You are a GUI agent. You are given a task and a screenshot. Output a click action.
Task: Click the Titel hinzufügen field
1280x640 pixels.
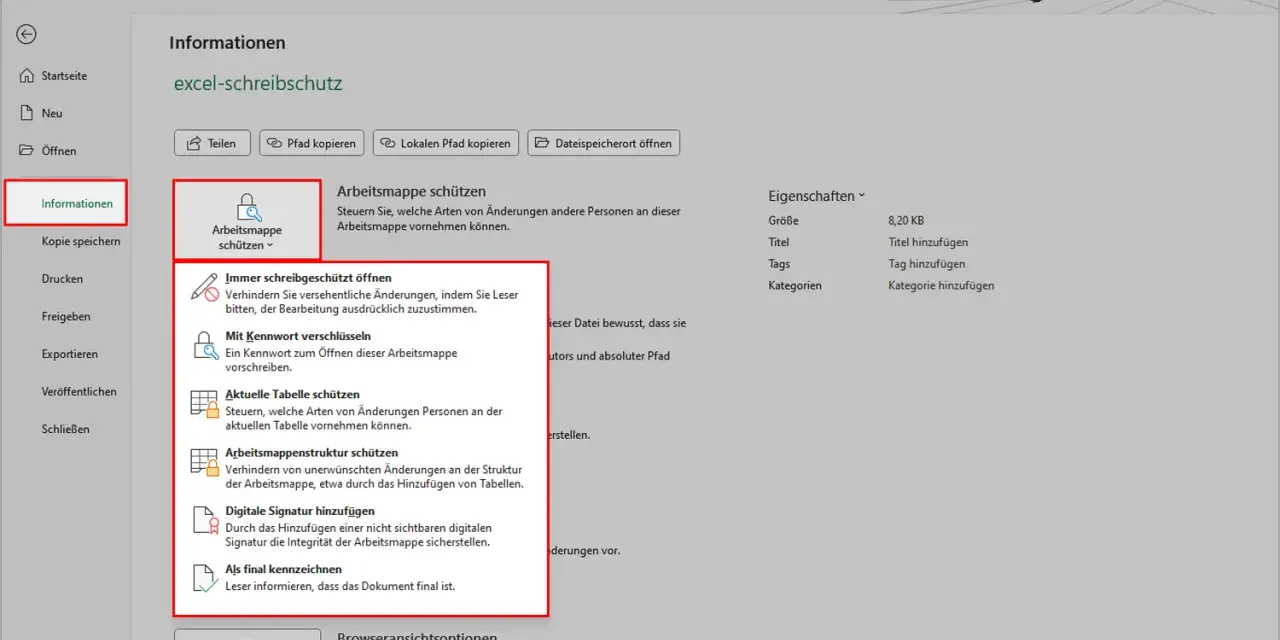point(928,242)
